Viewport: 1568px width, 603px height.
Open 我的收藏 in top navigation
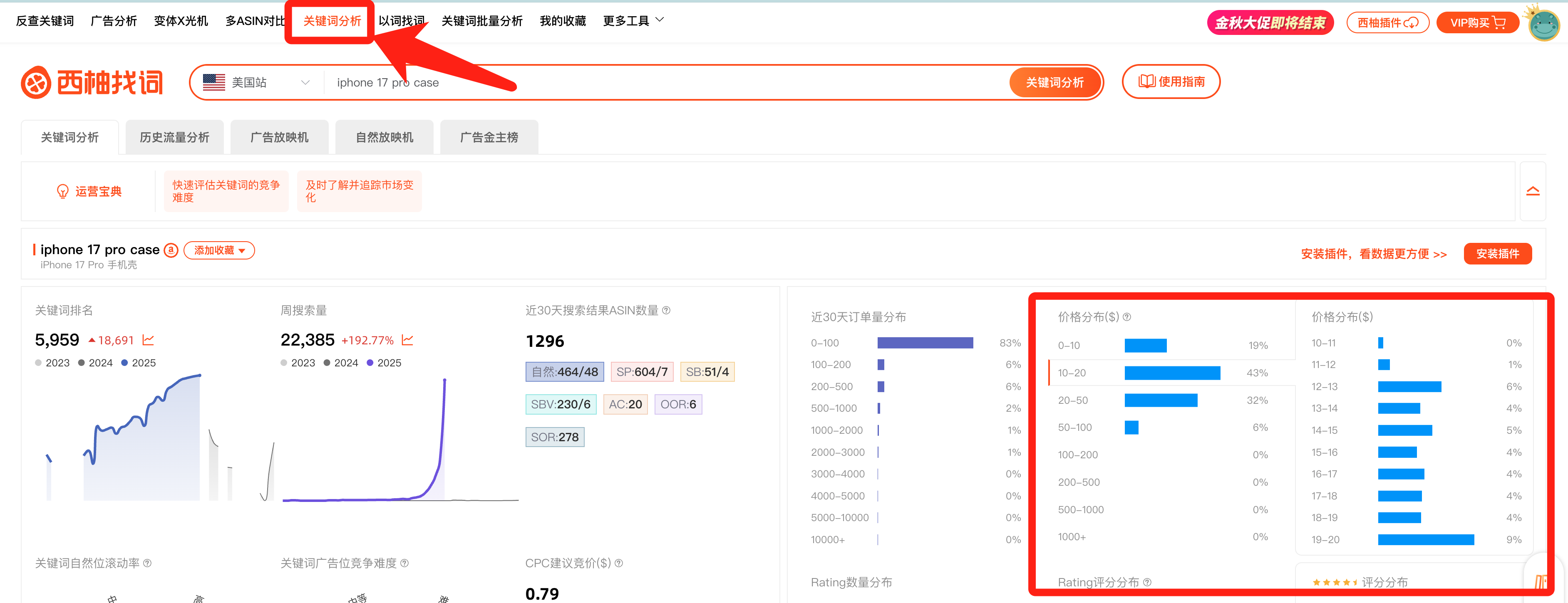coord(563,21)
